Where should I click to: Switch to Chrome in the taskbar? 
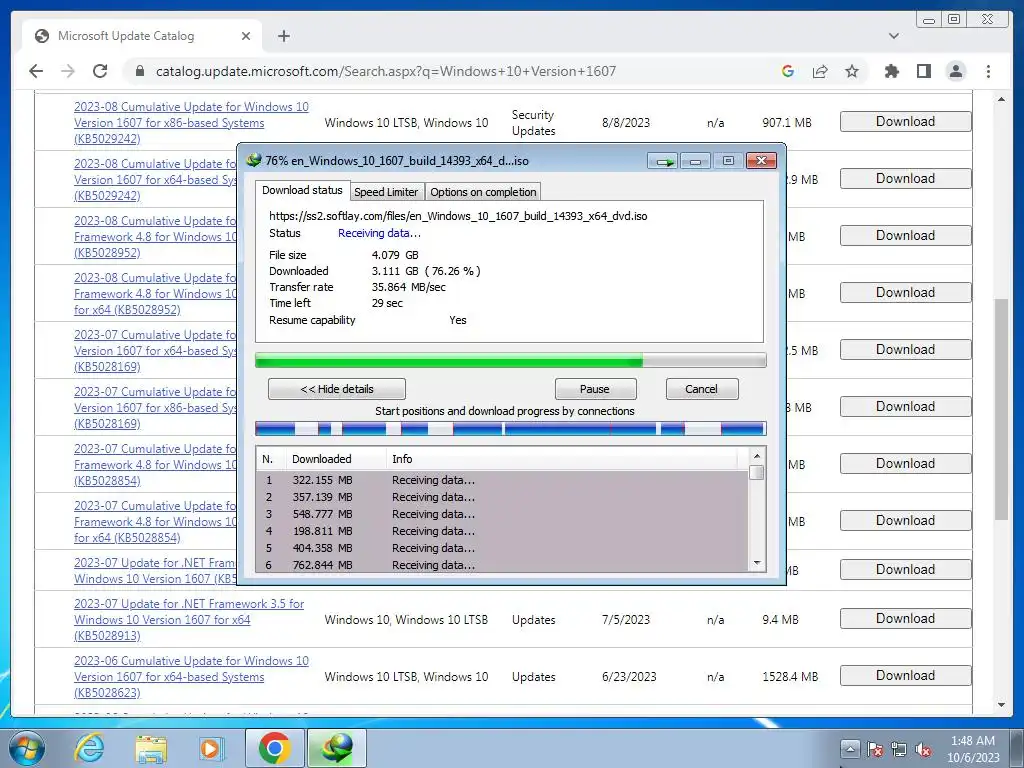point(274,748)
